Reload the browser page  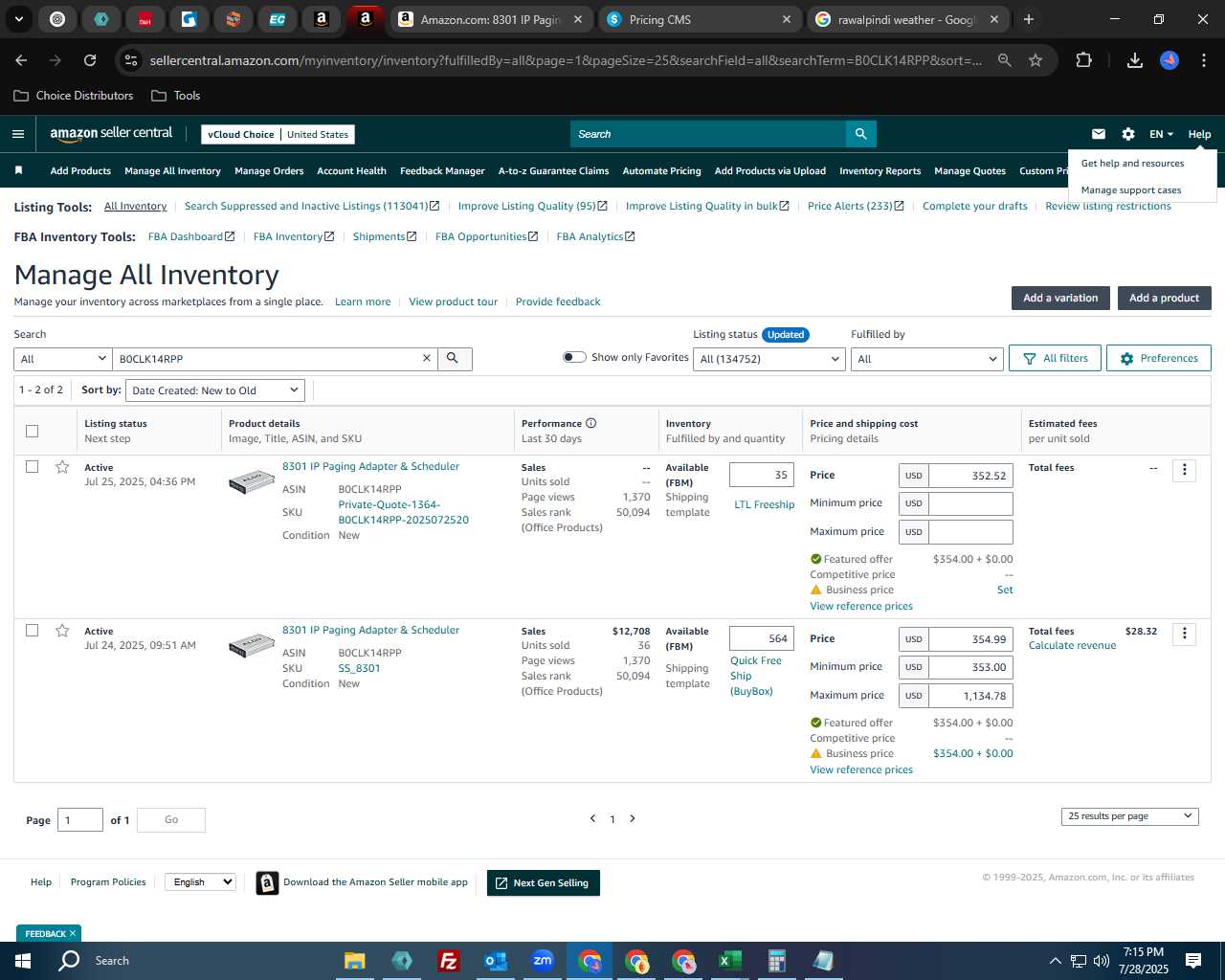[x=90, y=60]
